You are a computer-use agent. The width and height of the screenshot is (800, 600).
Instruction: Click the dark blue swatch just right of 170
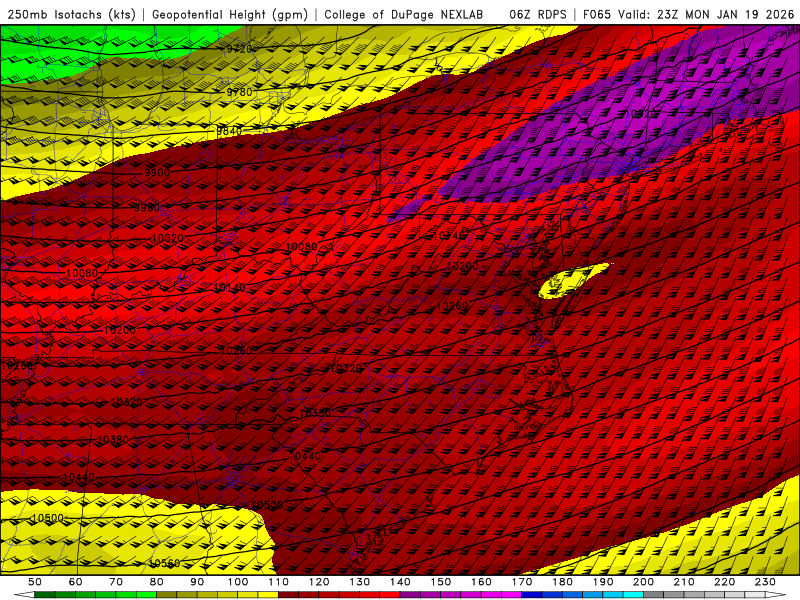pos(532,595)
